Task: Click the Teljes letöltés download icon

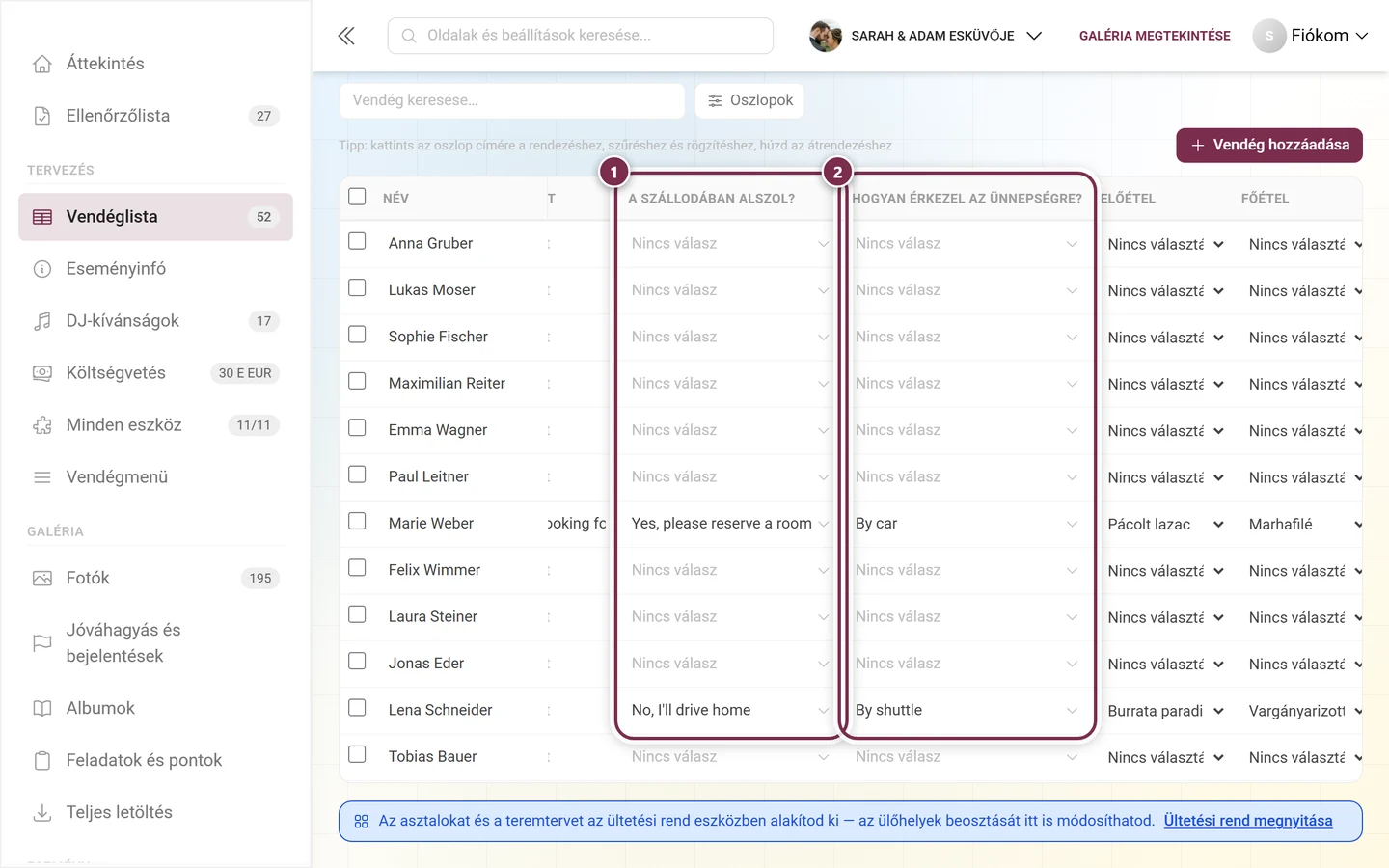Action: click(42, 813)
